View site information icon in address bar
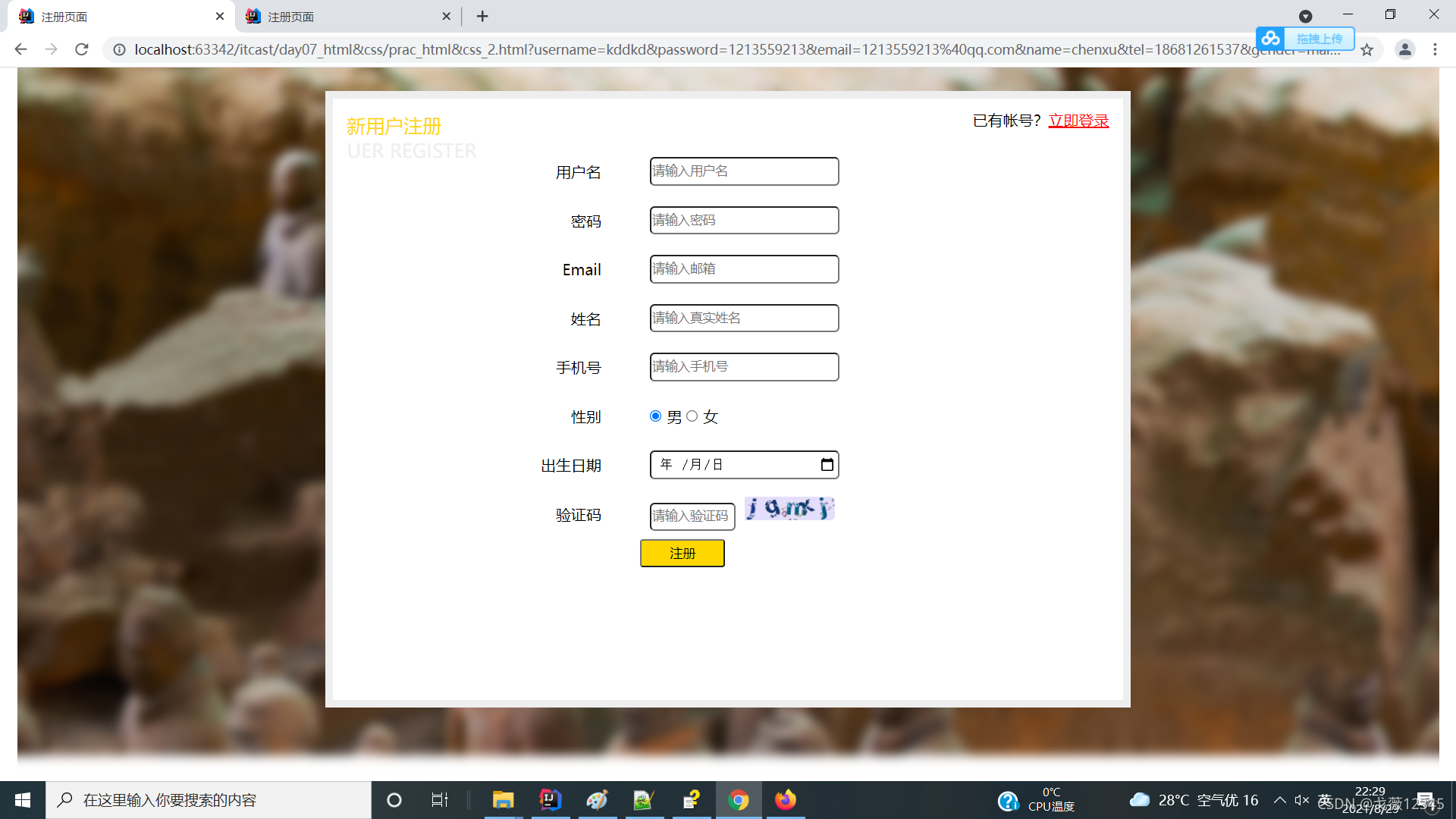The height and width of the screenshot is (819, 1456). coord(119,50)
